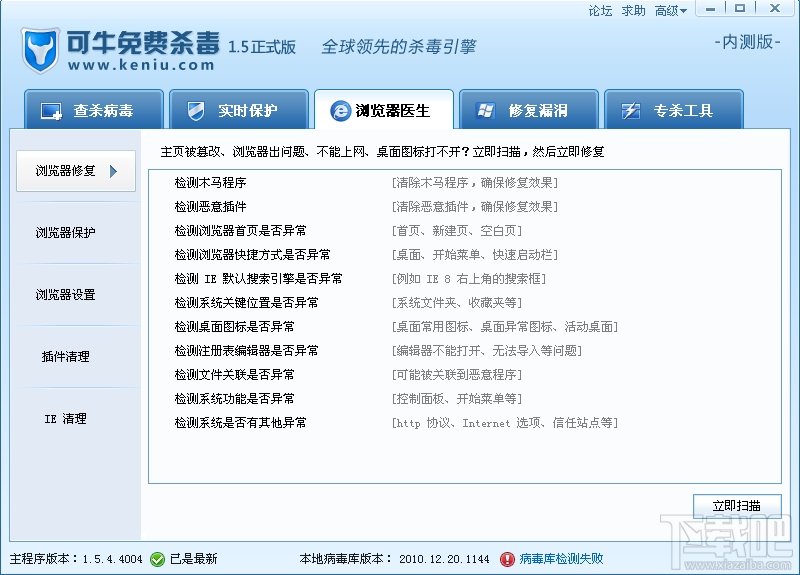
Task: Click 检测木马程序 list item
Action: tap(210, 183)
